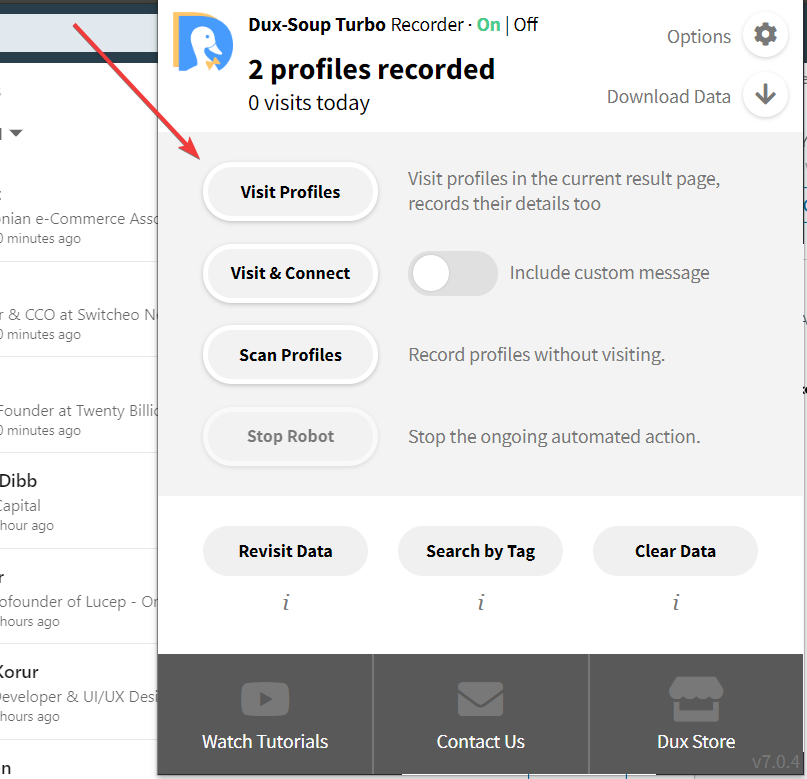The height and width of the screenshot is (779, 807).
Task: Open Options gear icon
Action: coord(765,35)
